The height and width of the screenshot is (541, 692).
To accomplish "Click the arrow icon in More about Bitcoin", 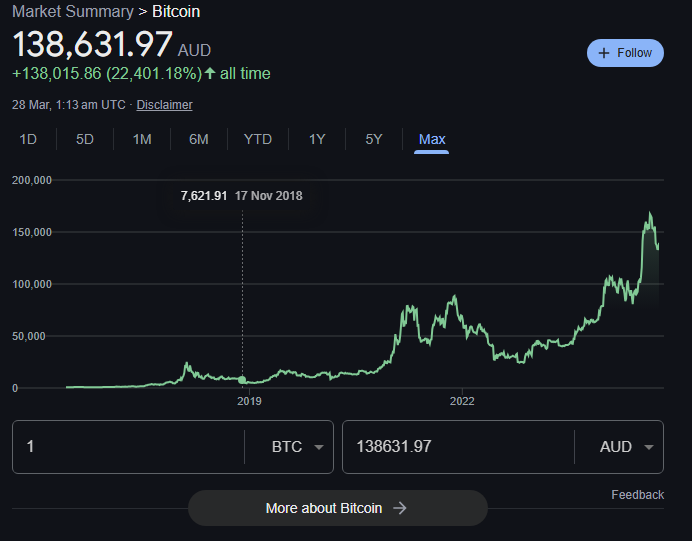I will (399, 508).
